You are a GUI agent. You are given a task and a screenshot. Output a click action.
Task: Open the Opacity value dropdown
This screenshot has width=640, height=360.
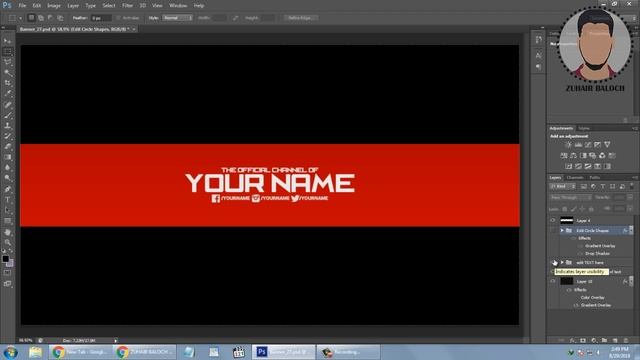(630, 198)
